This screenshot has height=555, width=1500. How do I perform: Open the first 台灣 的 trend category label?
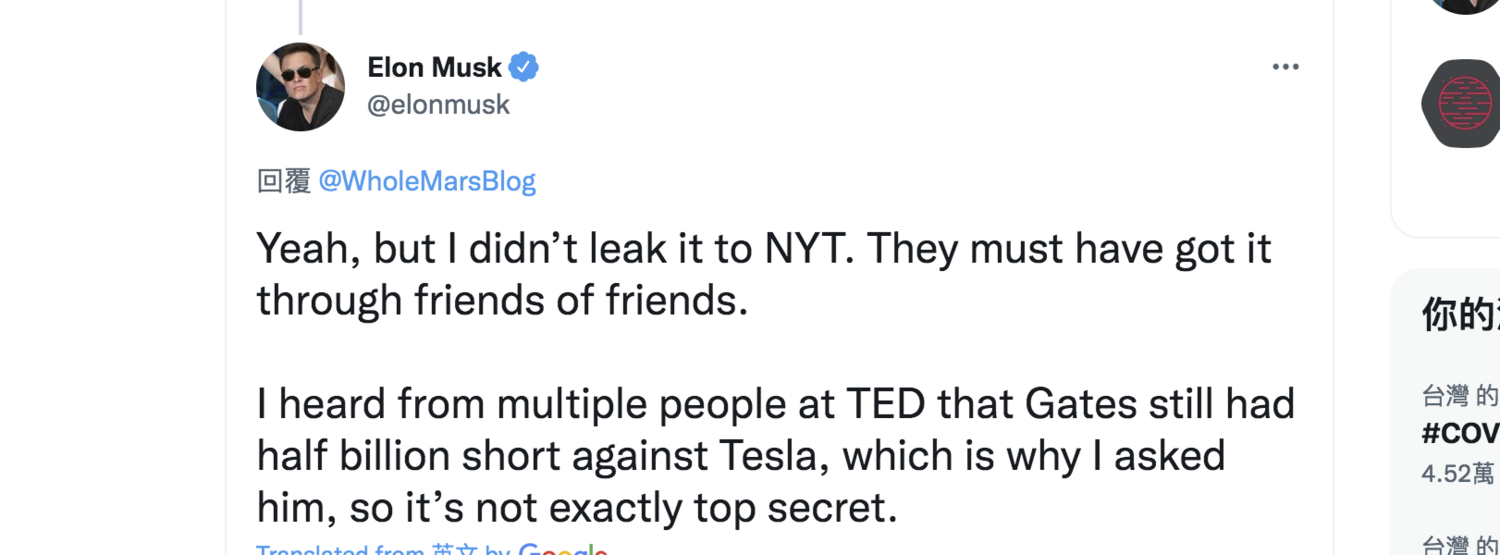pyautogui.click(x=1460, y=396)
